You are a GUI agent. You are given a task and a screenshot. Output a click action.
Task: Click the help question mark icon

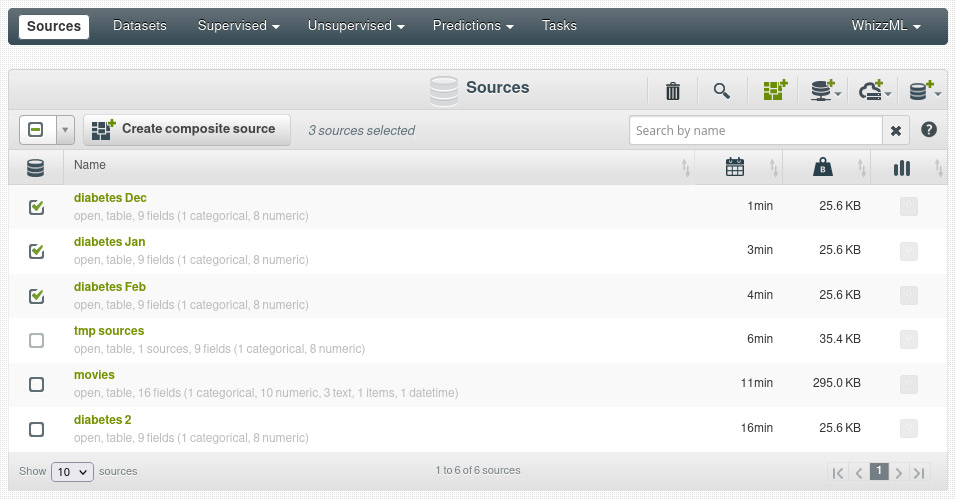928,130
